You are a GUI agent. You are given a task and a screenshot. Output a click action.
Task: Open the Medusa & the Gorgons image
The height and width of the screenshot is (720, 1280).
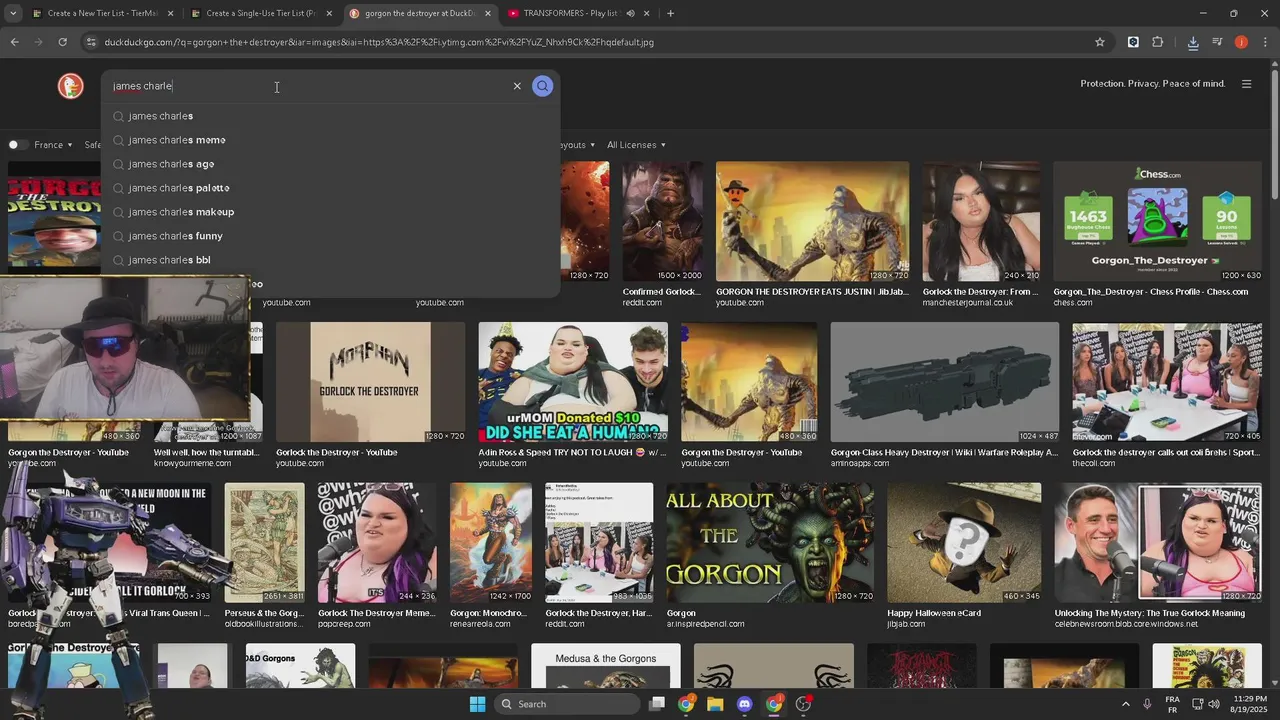(x=606, y=665)
